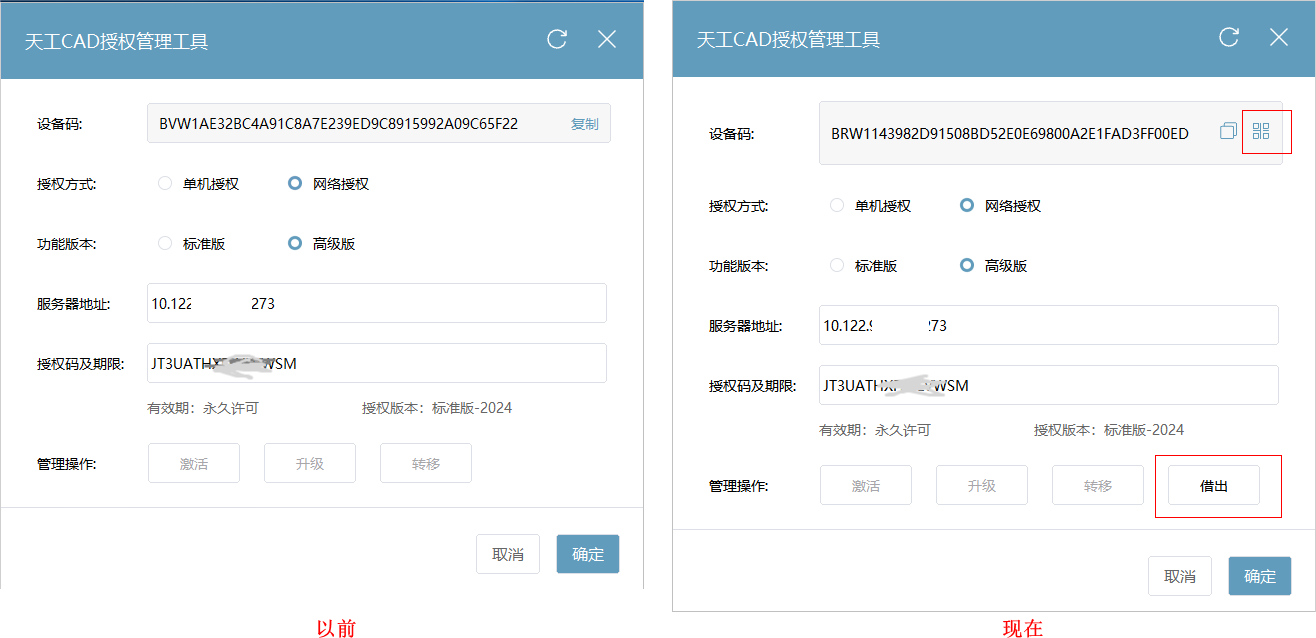Select 网络授权 radio in the 以前 dialog
Image resolution: width=1316 pixels, height=638 pixels.
pyautogui.click(x=295, y=183)
